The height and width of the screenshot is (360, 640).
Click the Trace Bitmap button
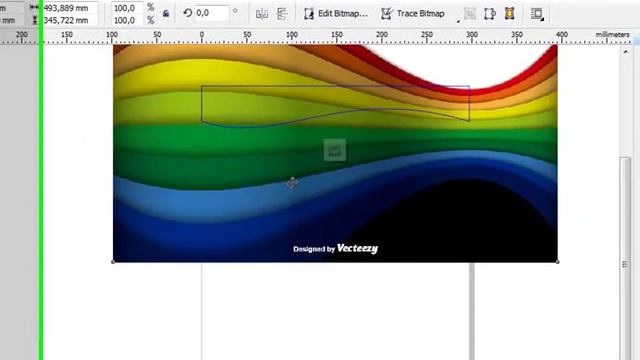coord(413,13)
